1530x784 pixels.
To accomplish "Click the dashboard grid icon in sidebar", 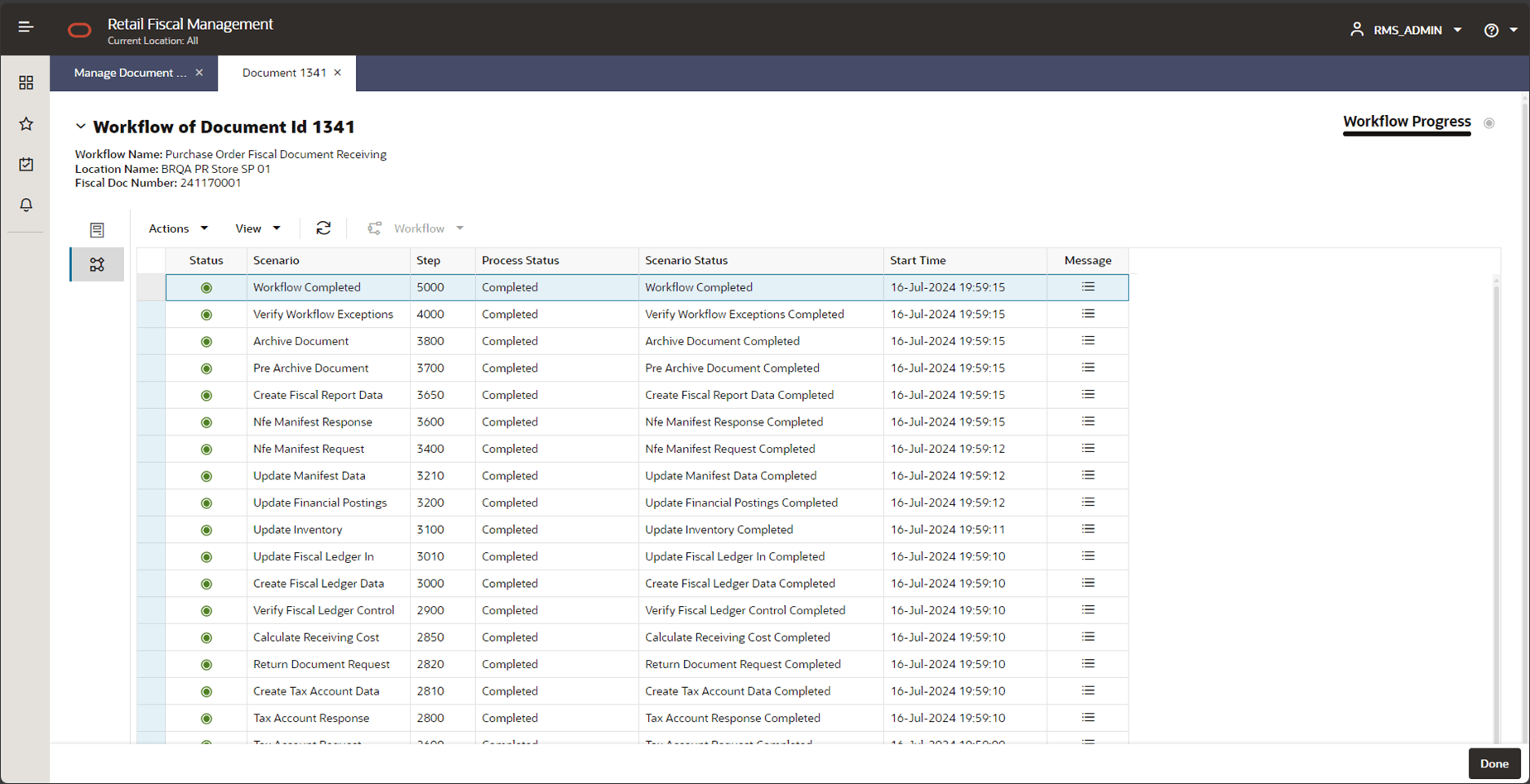I will (26, 83).
